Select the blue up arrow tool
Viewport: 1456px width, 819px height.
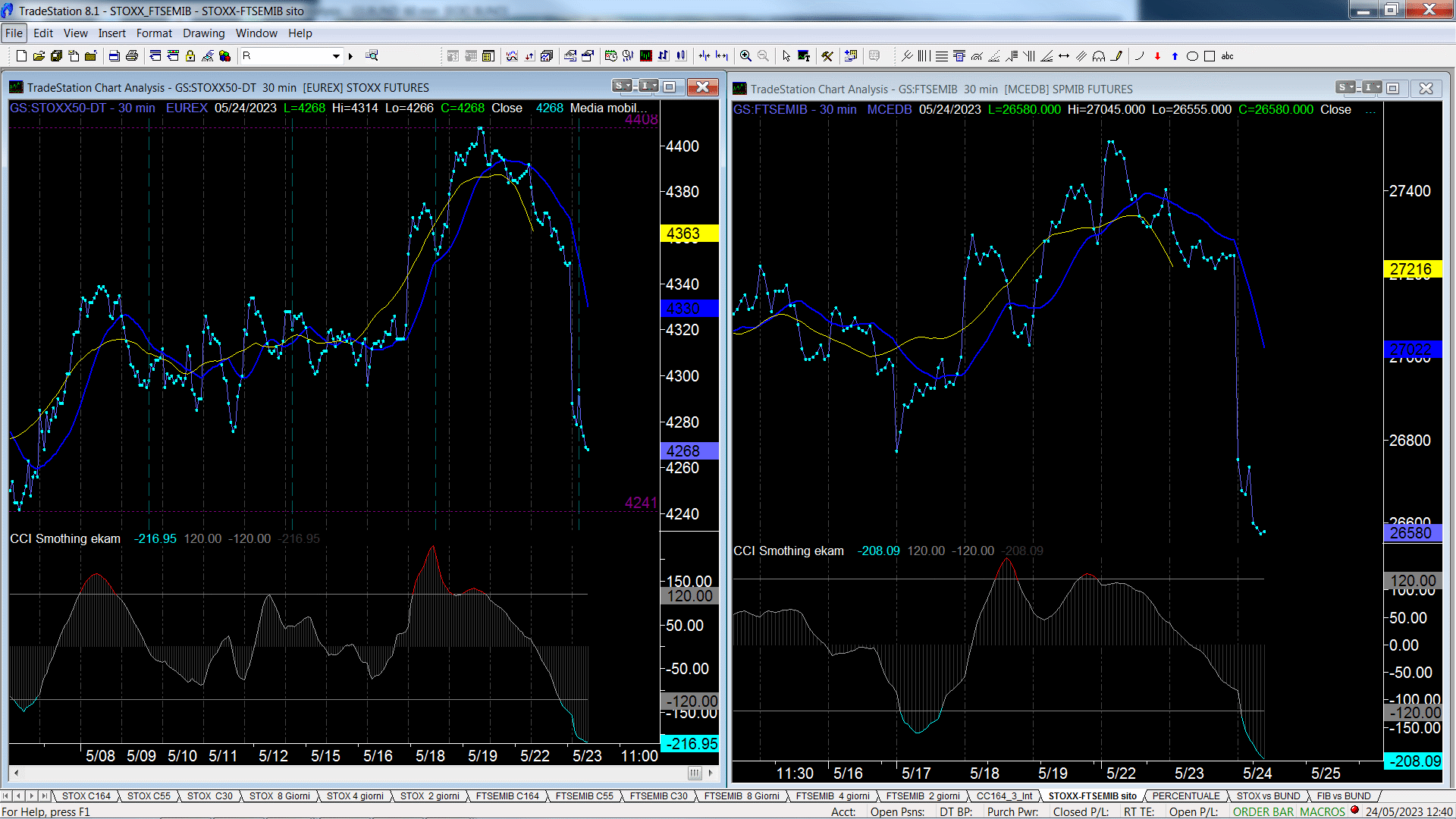[x=1175, y=55]
